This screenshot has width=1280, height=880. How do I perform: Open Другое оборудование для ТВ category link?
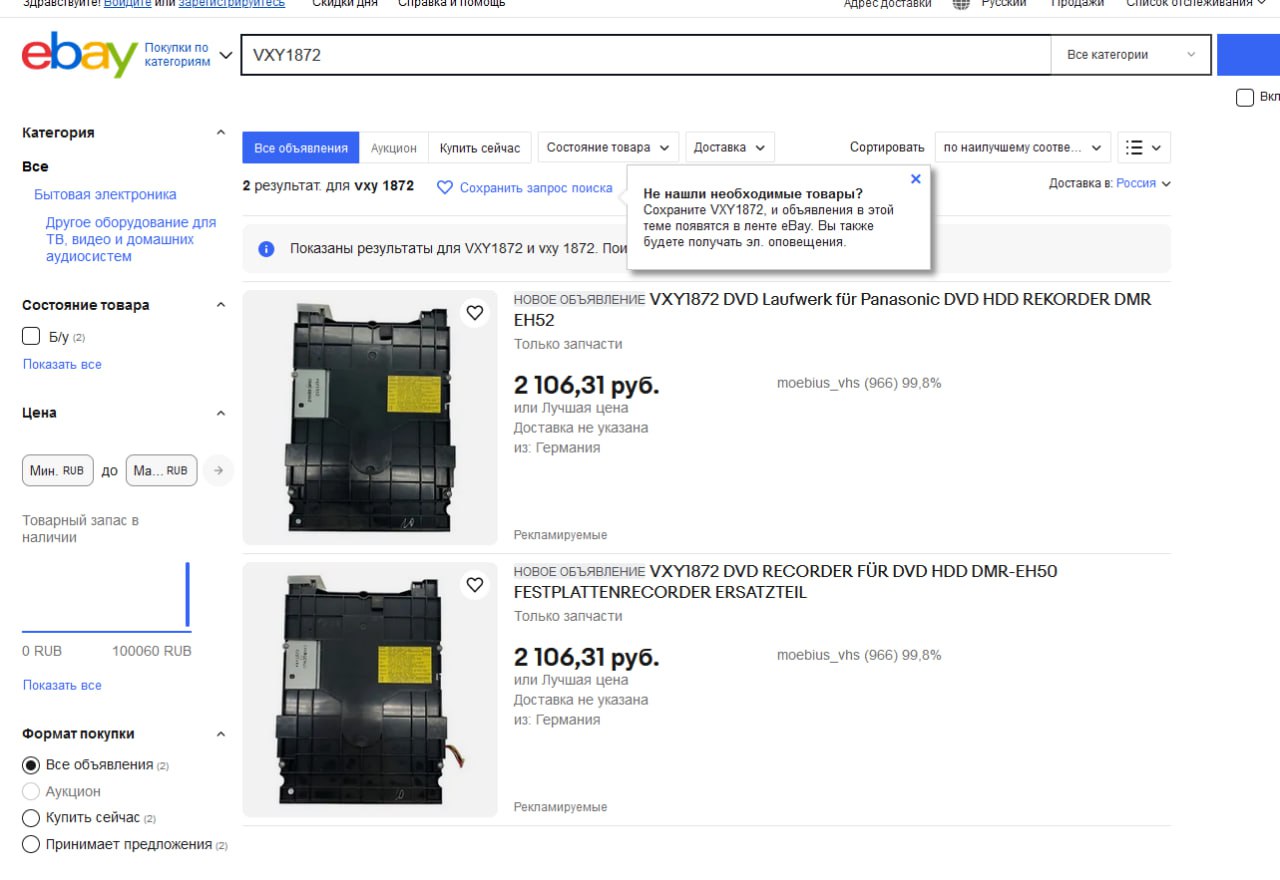tap(131, 239)
